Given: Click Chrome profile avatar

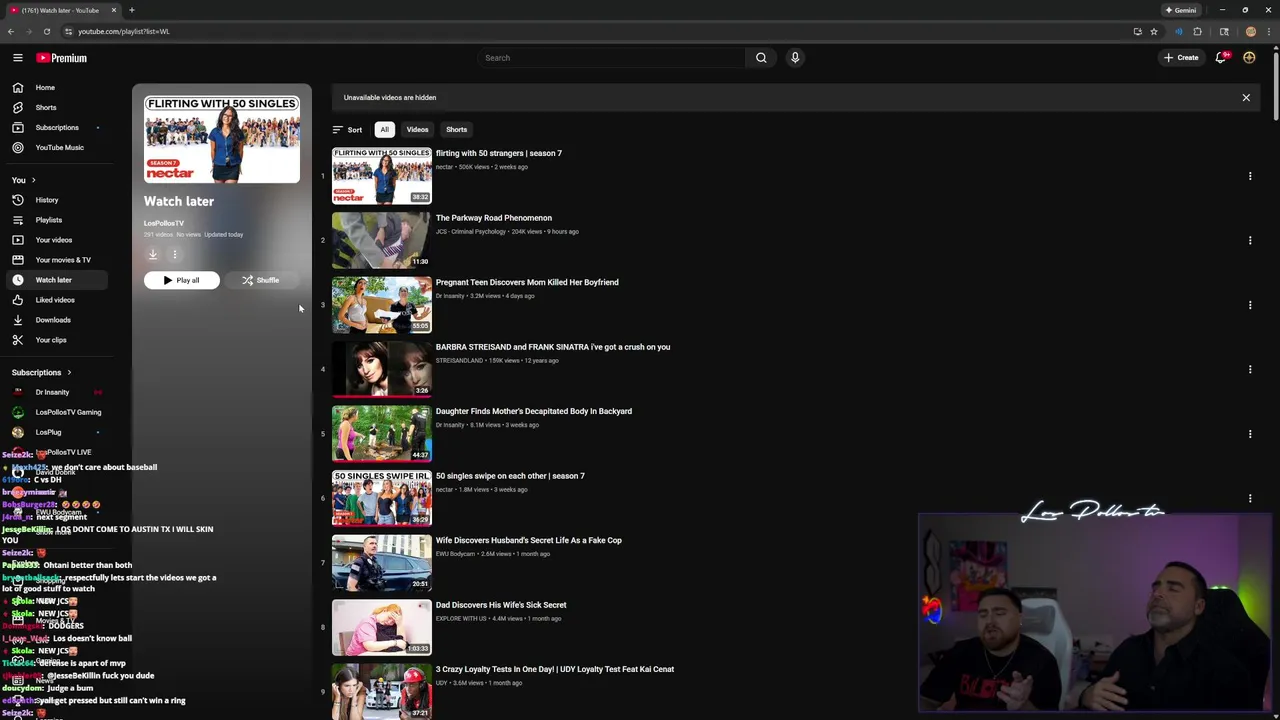Looking at the screenshot, I should coord(1250,31).
